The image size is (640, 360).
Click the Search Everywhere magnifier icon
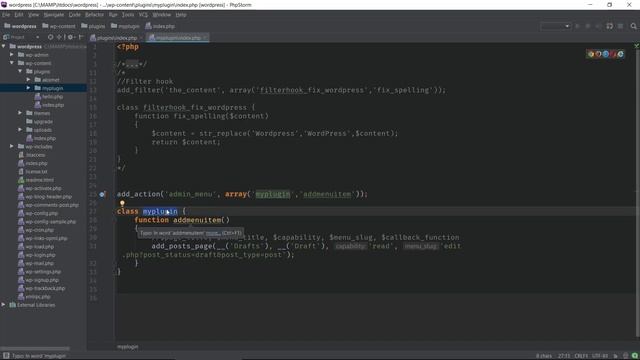[x=633, y=26]
